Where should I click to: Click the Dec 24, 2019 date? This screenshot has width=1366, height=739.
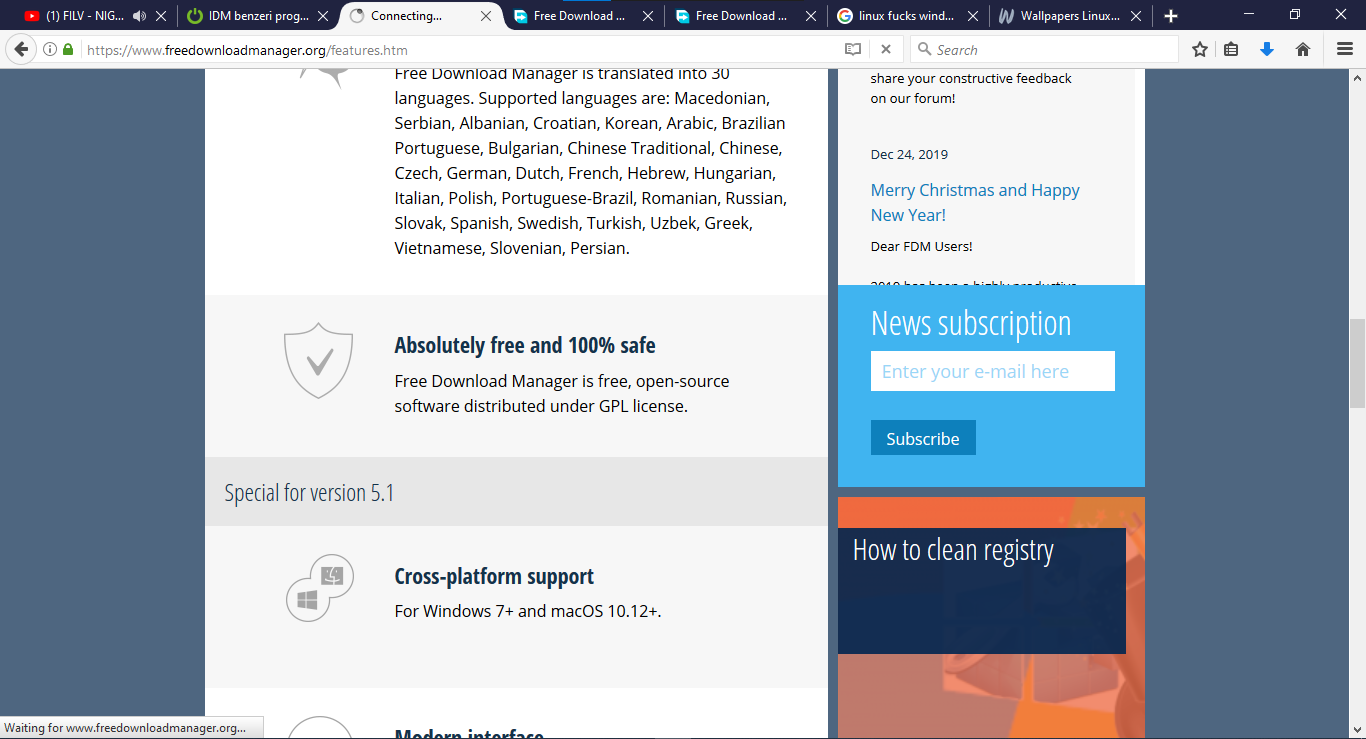coord(909,154)
